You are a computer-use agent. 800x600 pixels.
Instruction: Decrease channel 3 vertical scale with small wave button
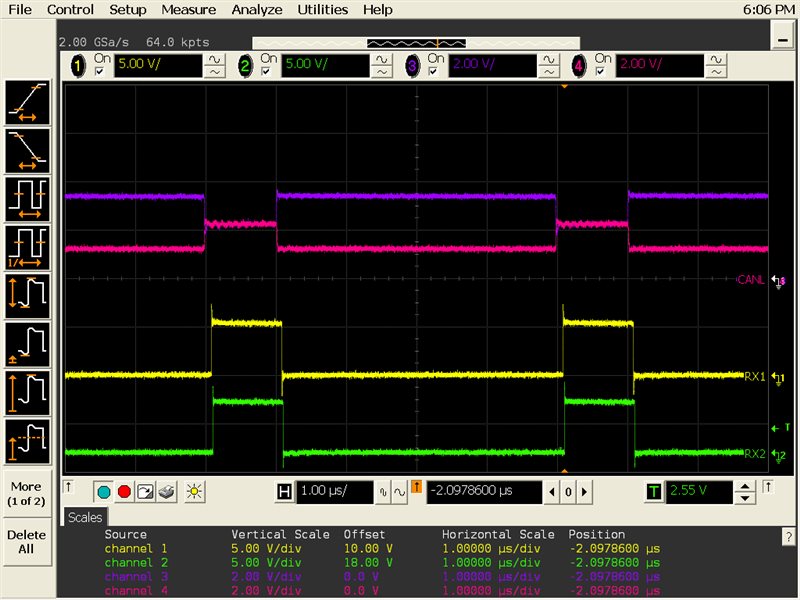(x=549, y=72)
